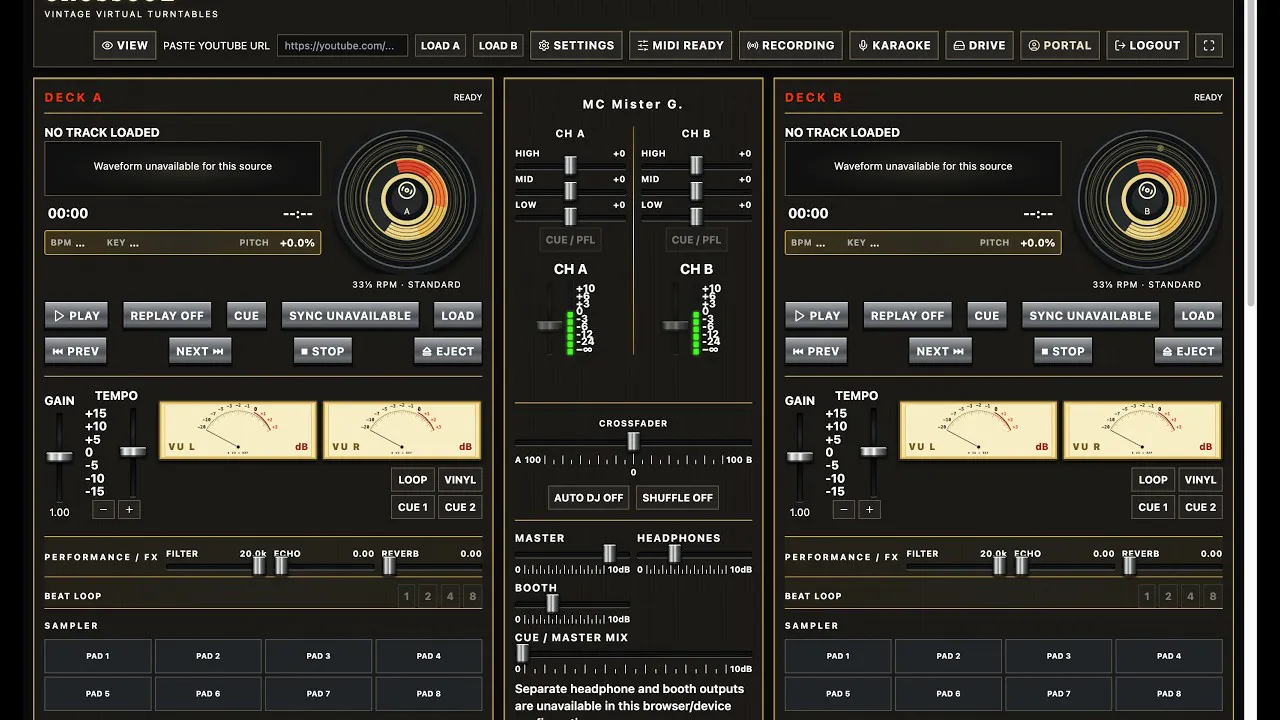The height and width of the screenshot is (720, 1280).
Task: Click Load A button
Action: point(441,45)
